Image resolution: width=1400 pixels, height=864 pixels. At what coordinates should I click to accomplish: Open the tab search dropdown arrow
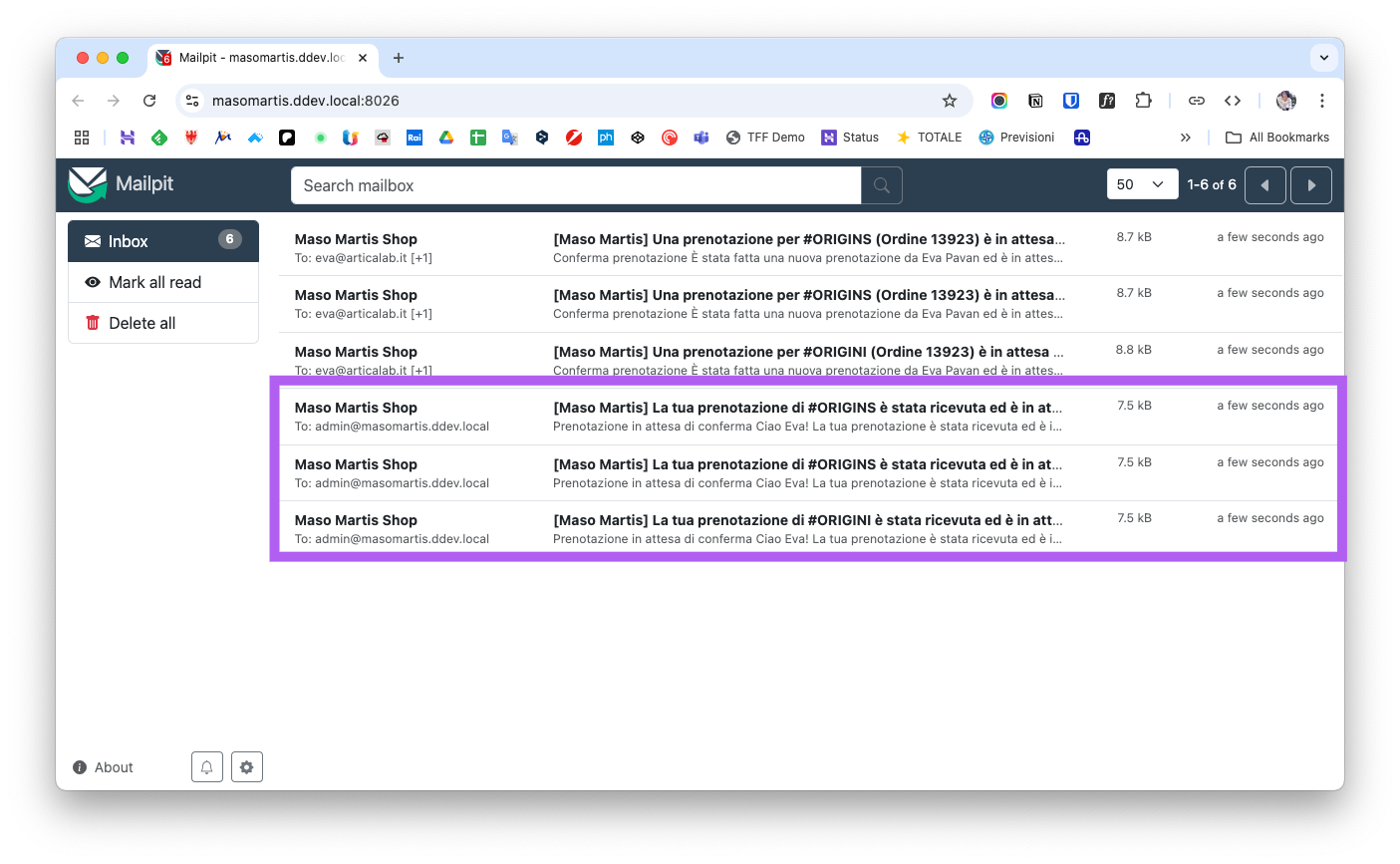click(x=1324, y=58)
